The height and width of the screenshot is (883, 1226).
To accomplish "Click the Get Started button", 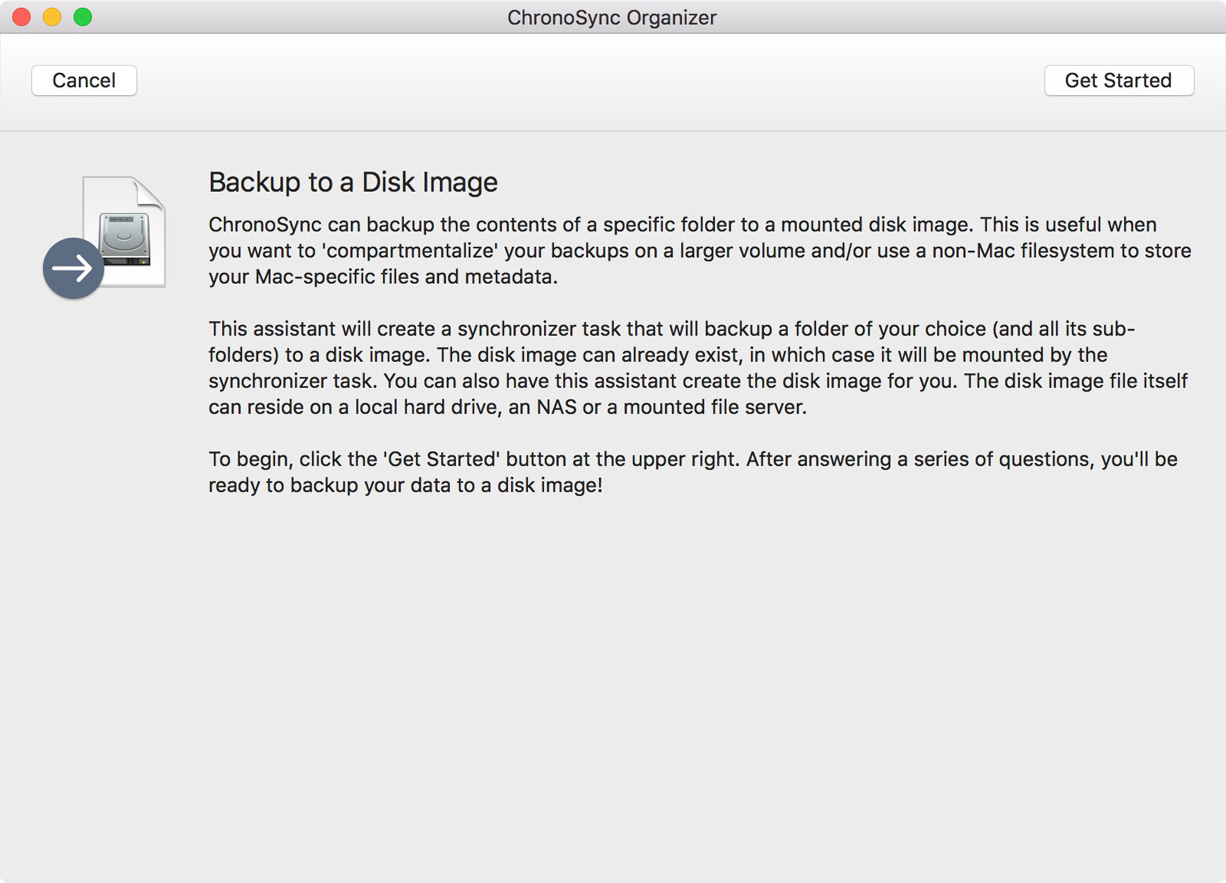I will 1118,81.
